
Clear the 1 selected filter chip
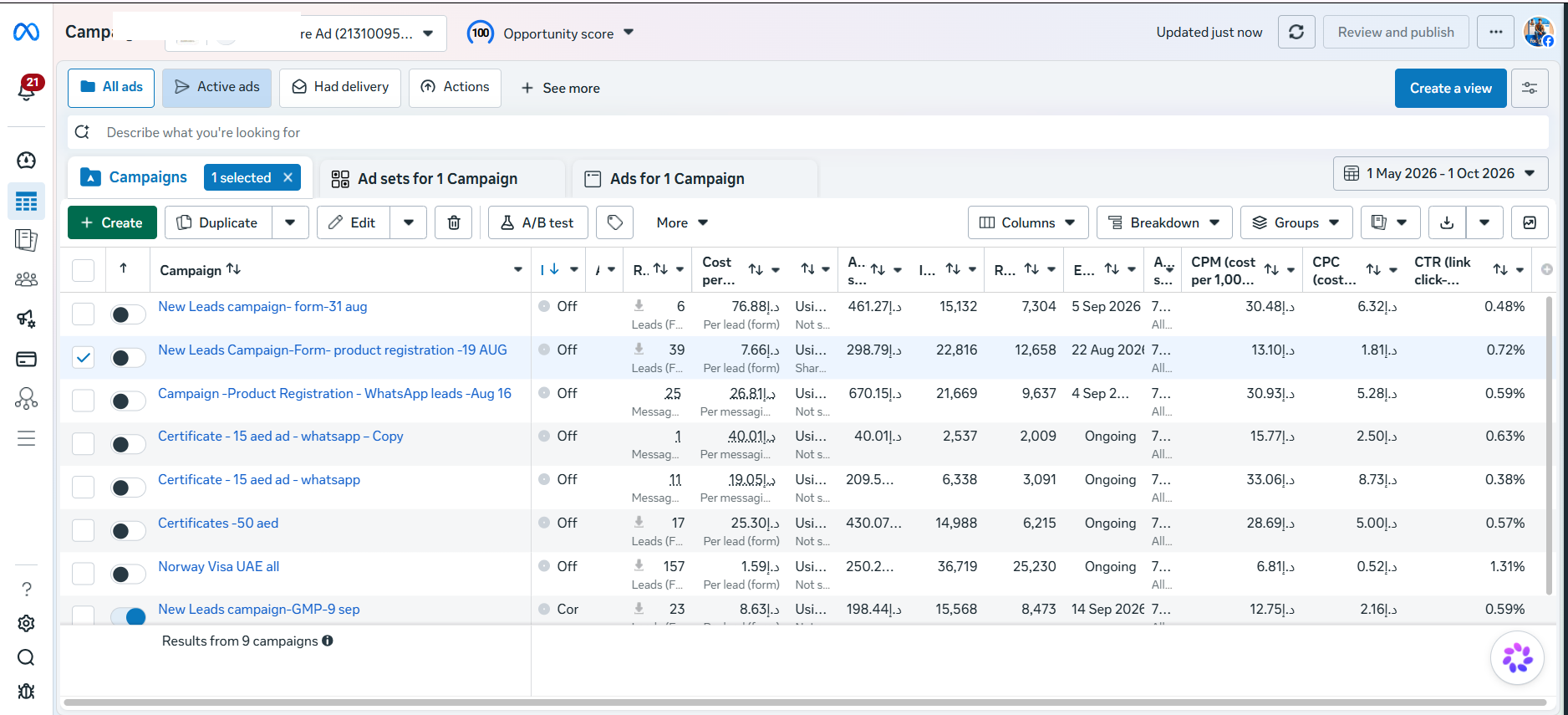click(x=288, y=177)
